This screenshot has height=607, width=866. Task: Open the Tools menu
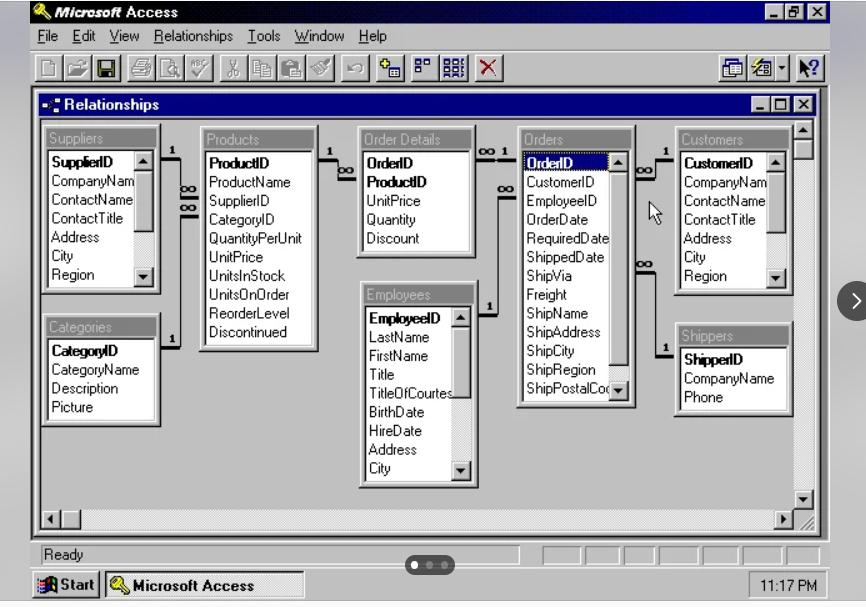tap(263, 36)
